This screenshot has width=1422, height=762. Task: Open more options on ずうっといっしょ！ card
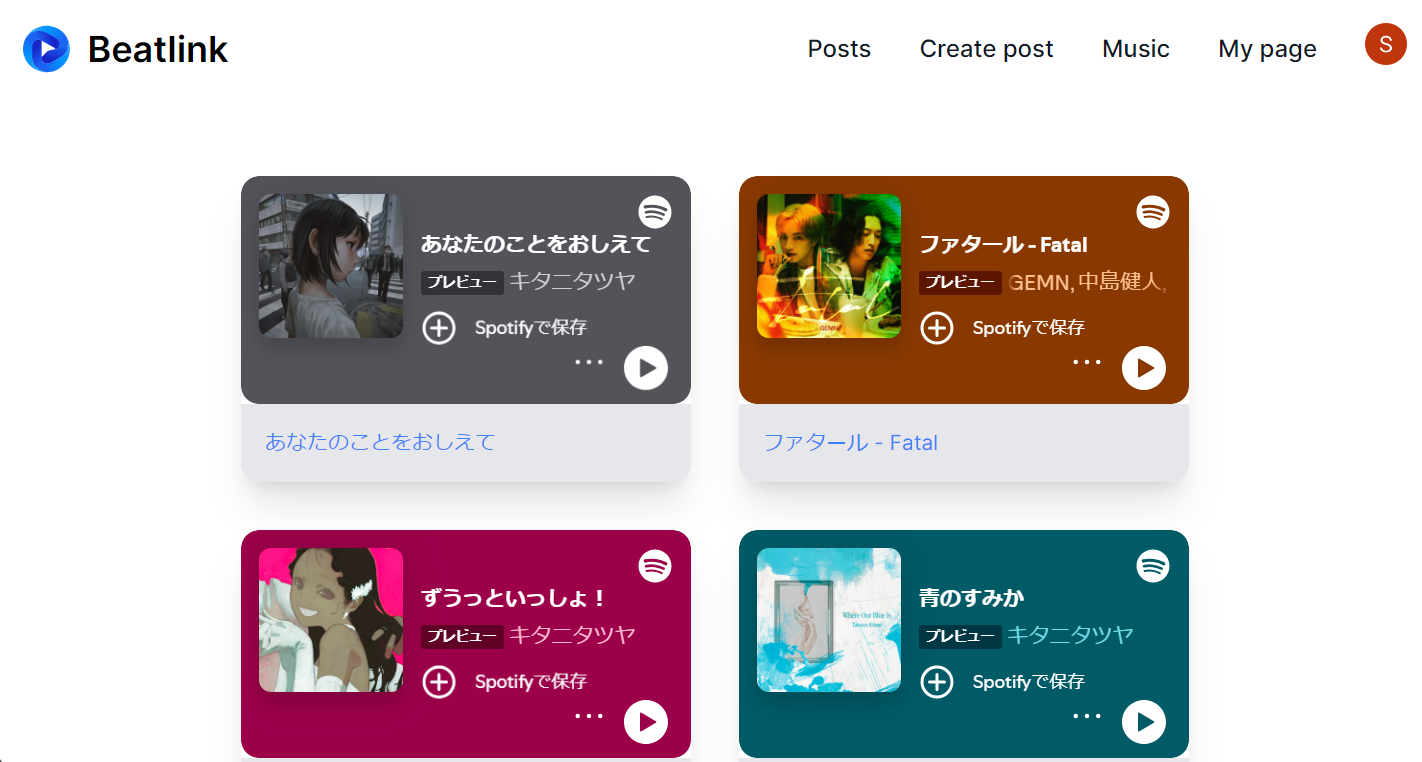click(x=589, y=716)
